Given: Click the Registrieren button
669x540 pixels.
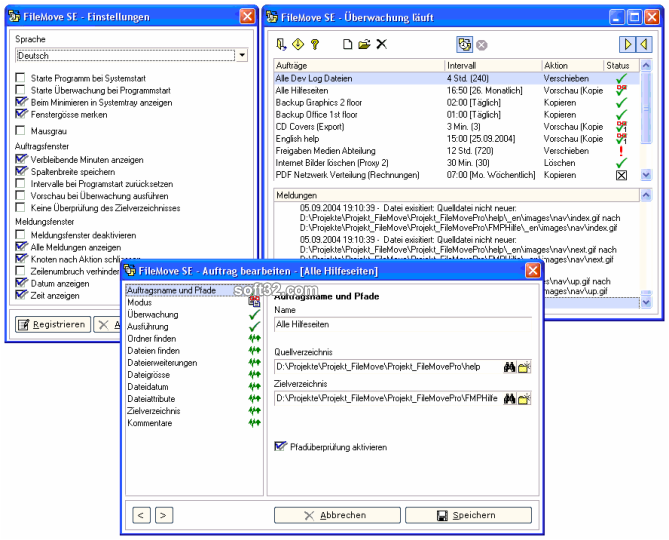Looking at the screenshot, I should coord(53,325).
